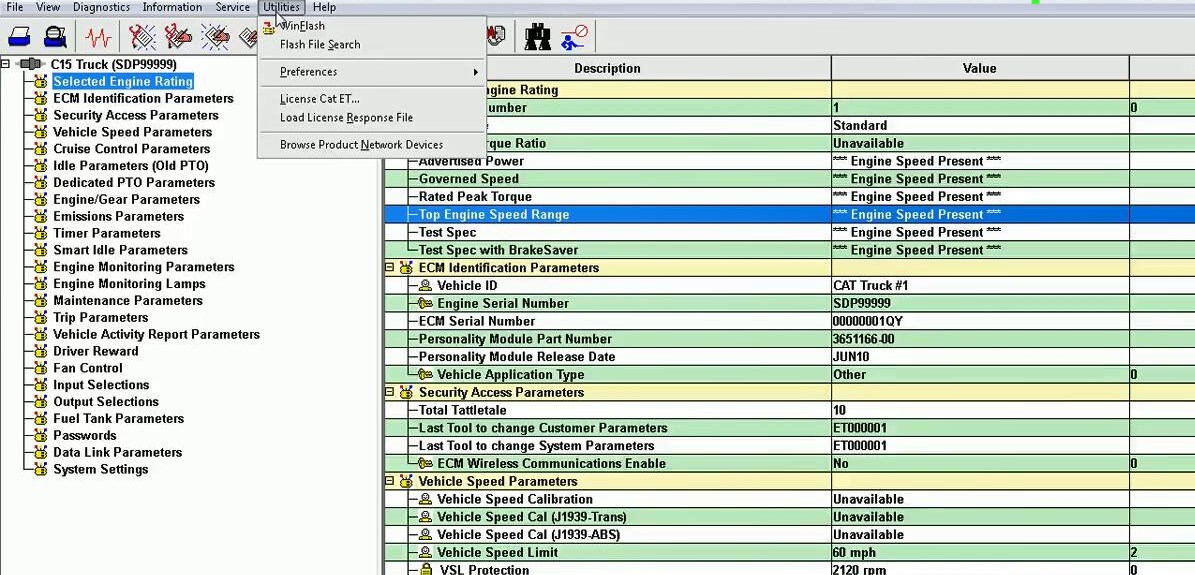Click the Vehicle Application Type key icon
Screen dimensions: 1195x575
tap(425, 374)
